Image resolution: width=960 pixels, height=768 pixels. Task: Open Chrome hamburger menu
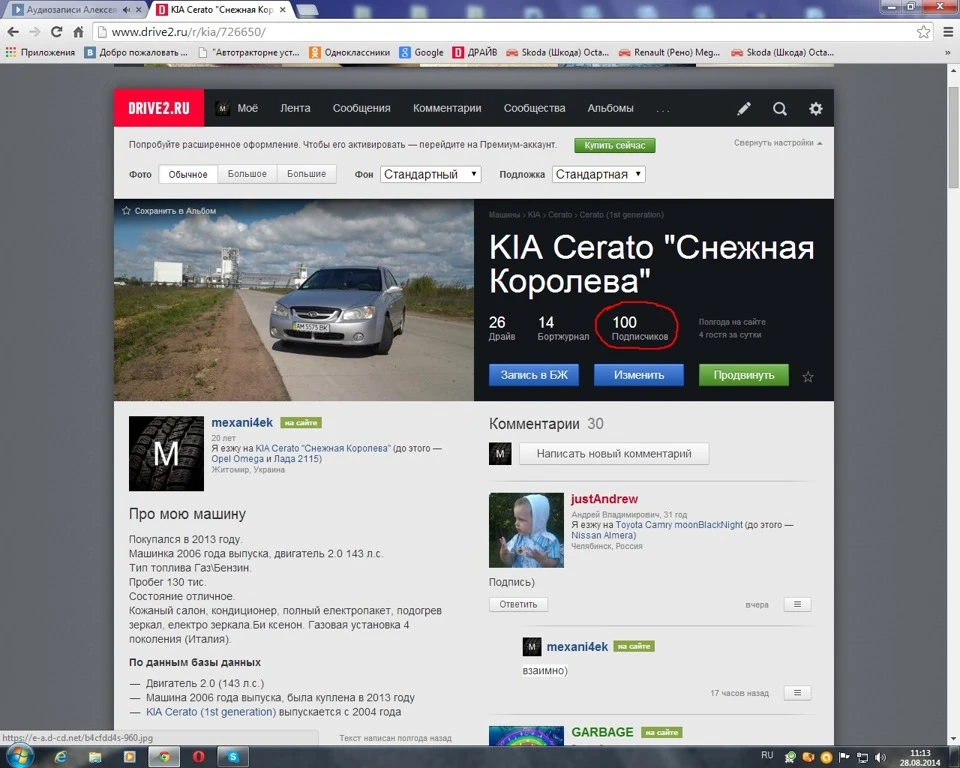pos(948,32)
